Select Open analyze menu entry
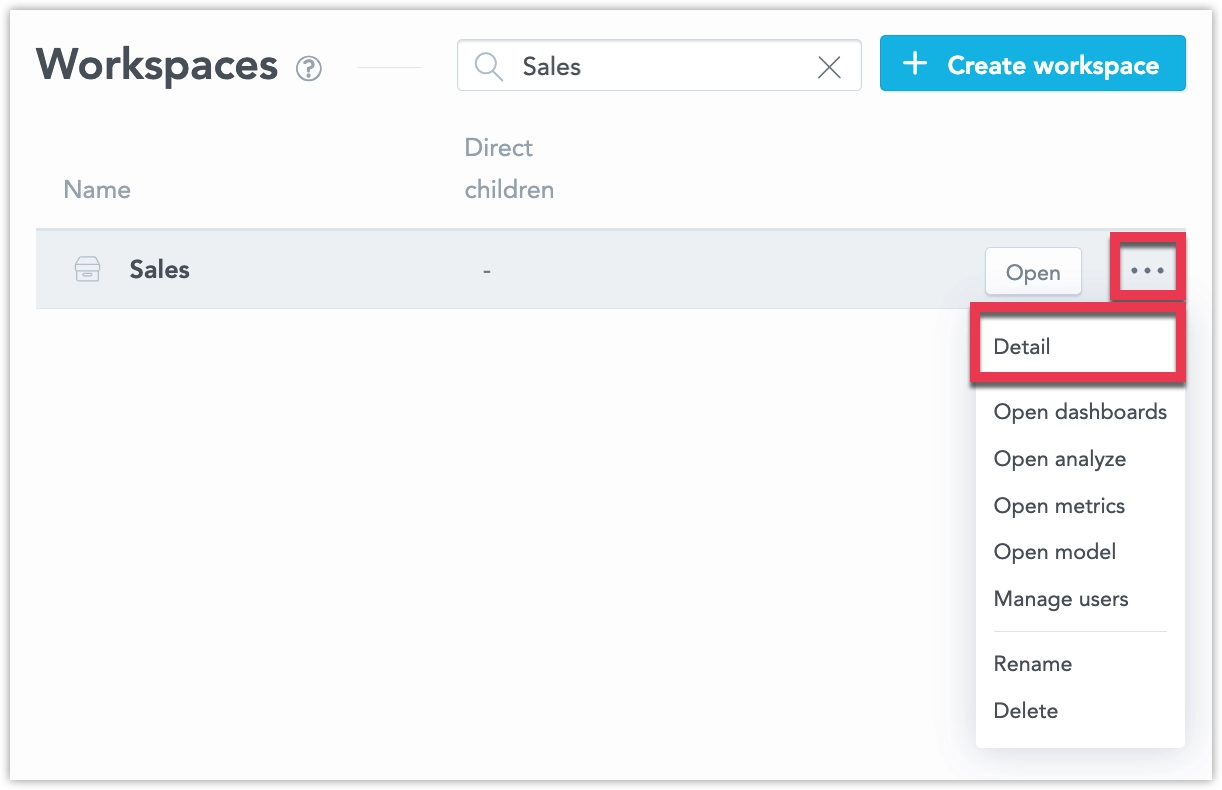This screenshot has width=1222, height=790. click(1060, 459)
